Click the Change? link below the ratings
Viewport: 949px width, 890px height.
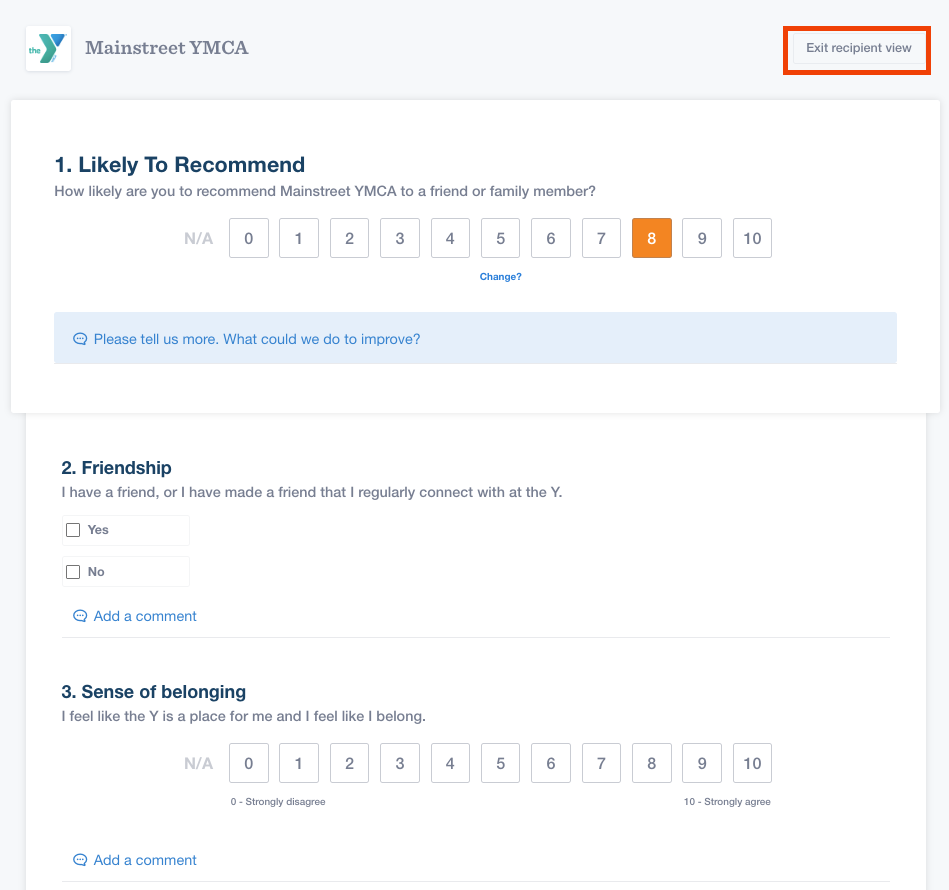[500, 277]
